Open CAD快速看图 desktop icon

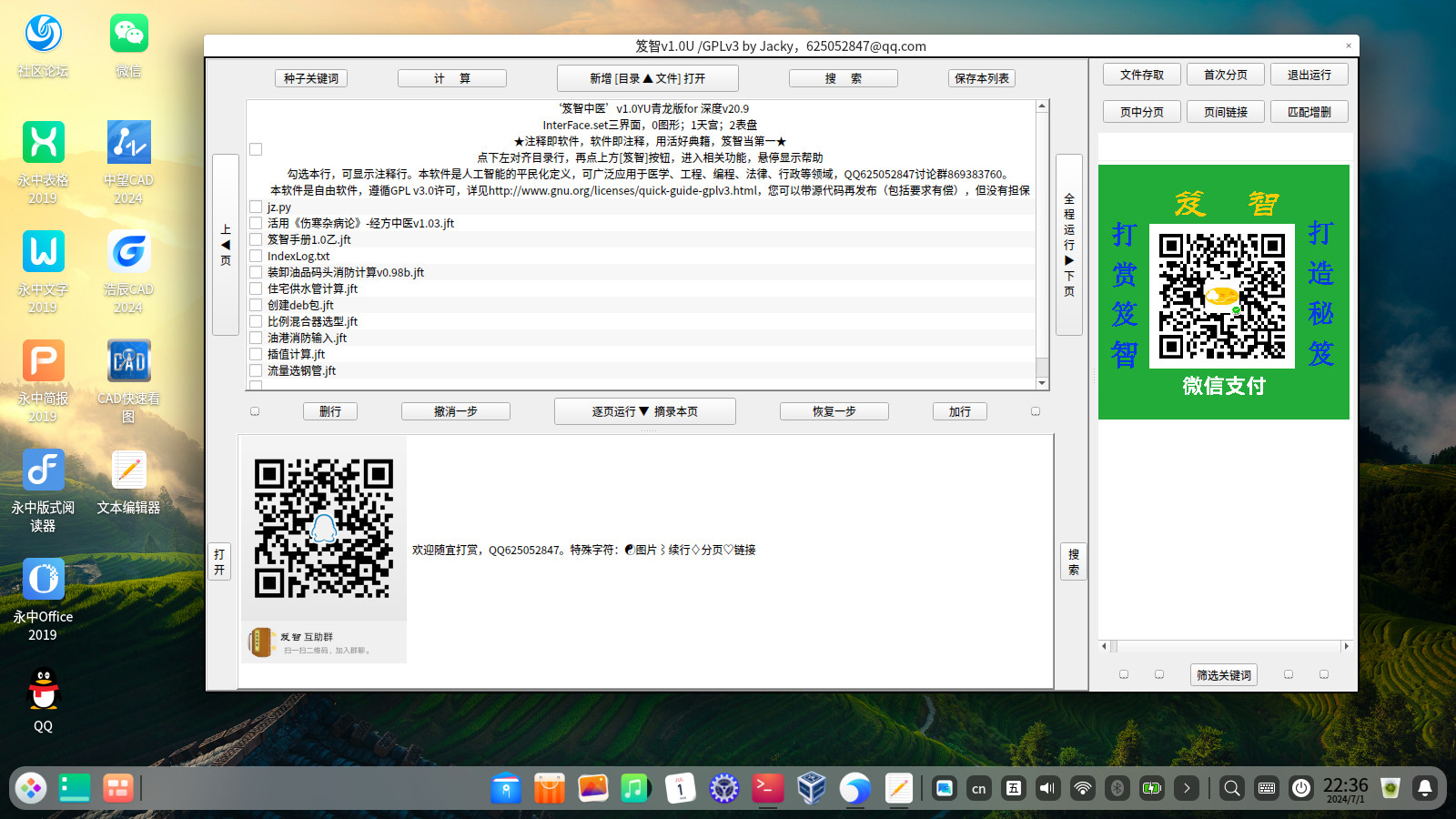pyautogui.click(x=128, y=381)
